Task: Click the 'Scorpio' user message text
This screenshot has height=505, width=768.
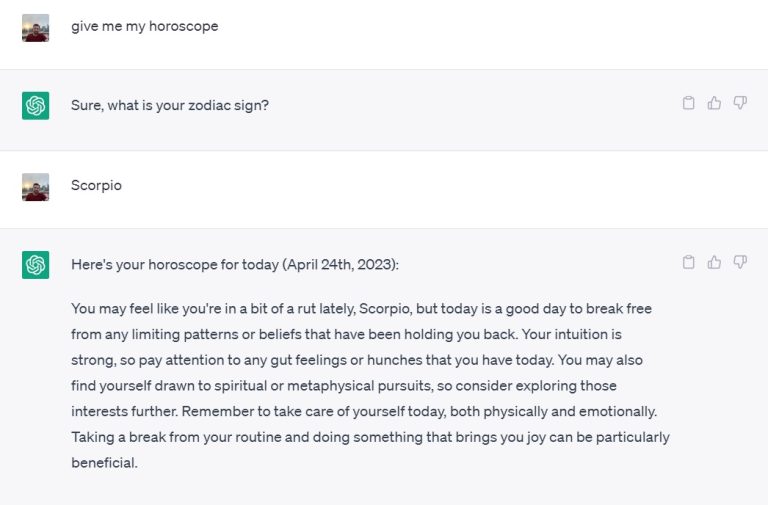Action: click(x=96, y=185)
